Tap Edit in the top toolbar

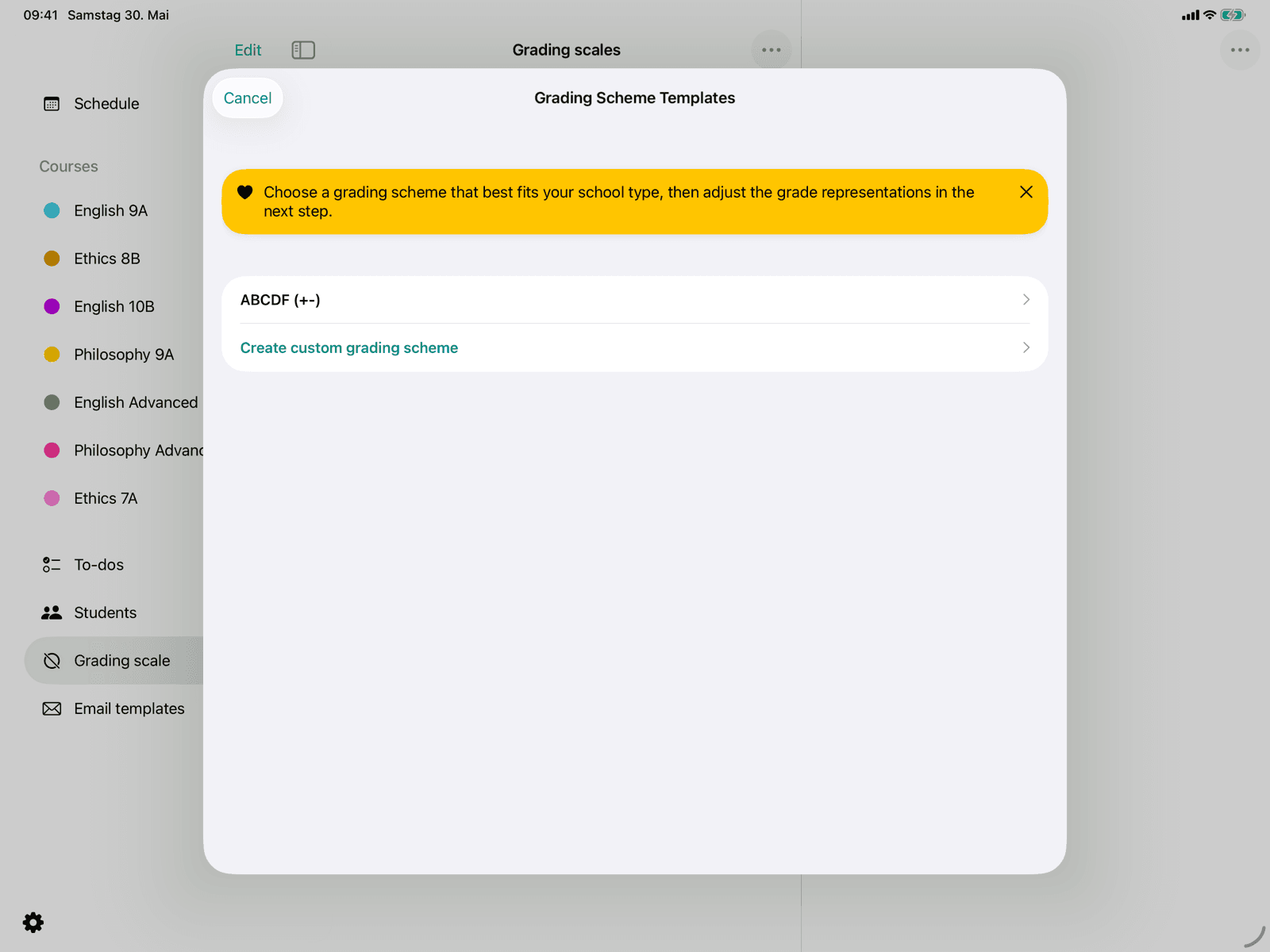click(248, 50)
